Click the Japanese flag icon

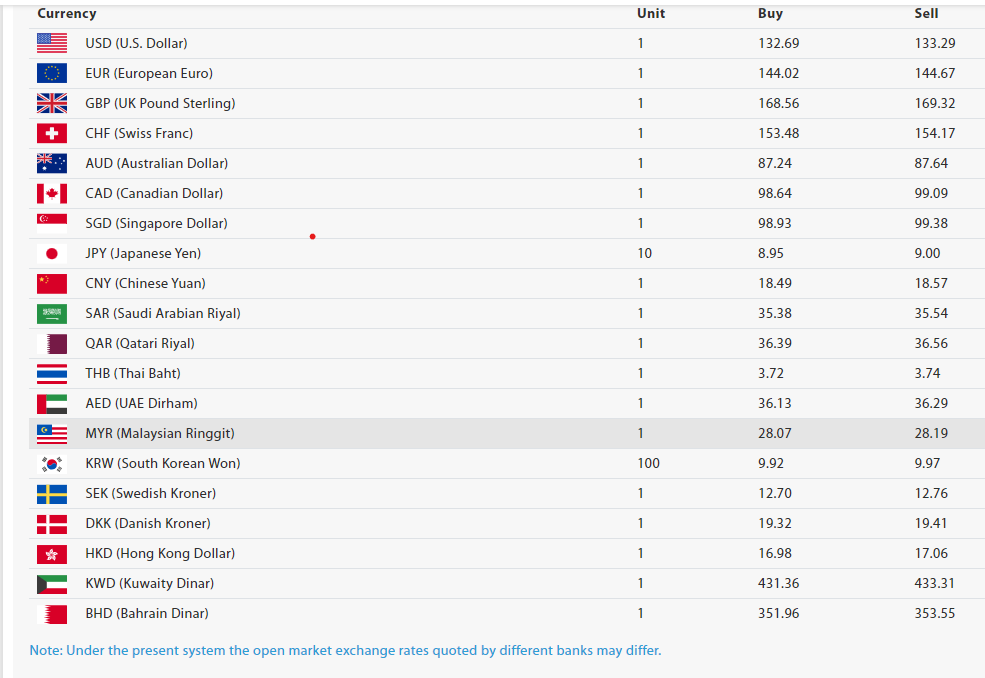52,253
